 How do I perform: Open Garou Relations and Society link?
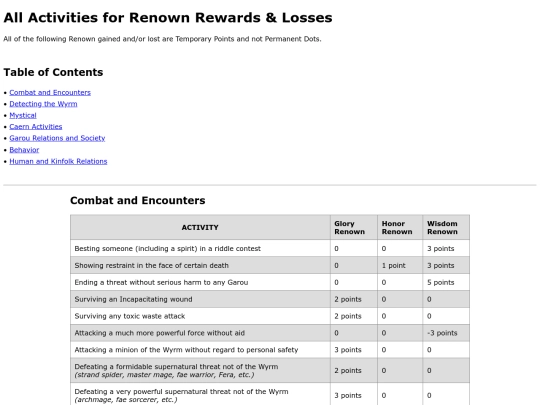(57, 138)
